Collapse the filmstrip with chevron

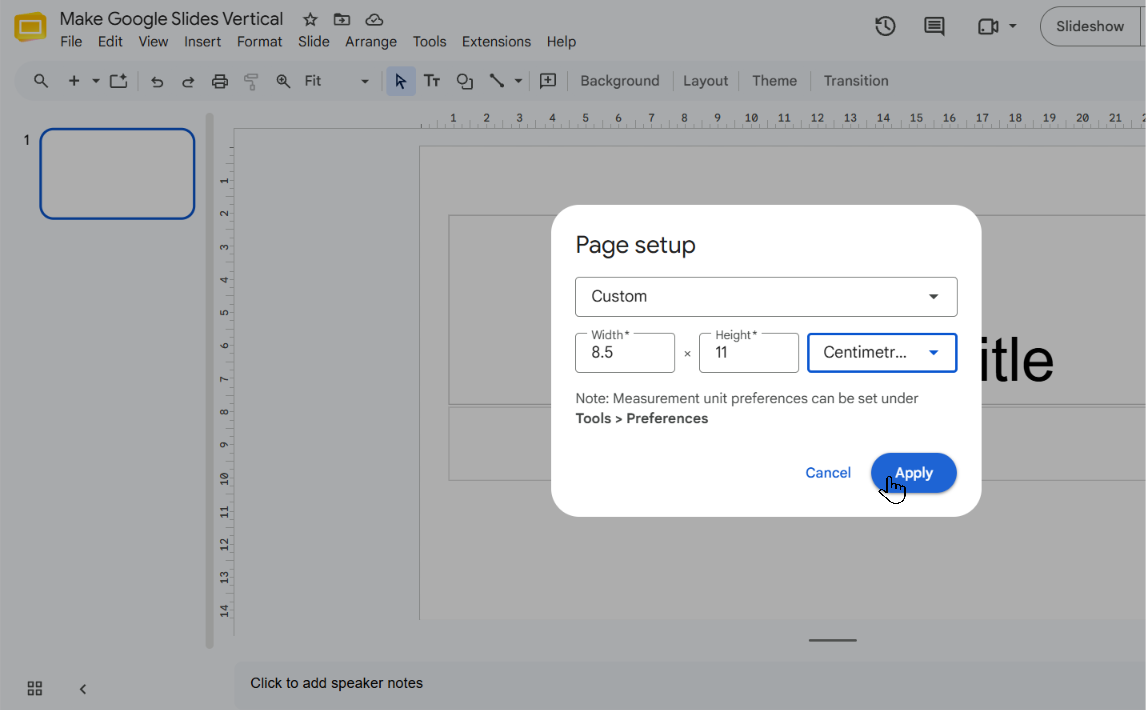[83, 689]
